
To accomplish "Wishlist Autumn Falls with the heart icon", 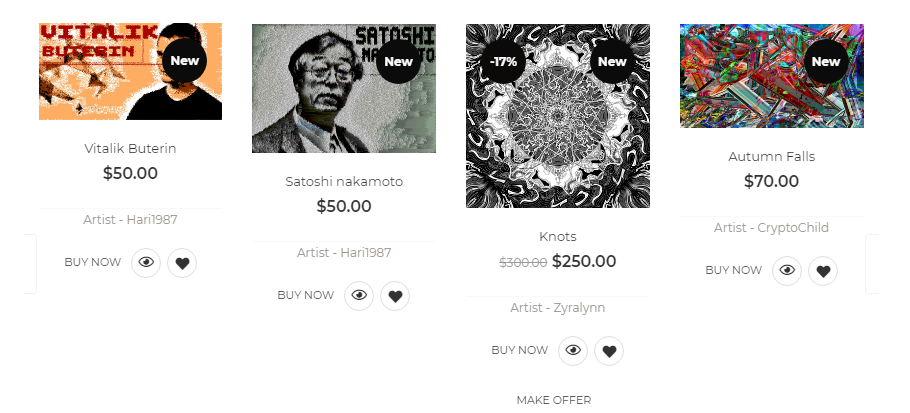I will coord(824,271).
